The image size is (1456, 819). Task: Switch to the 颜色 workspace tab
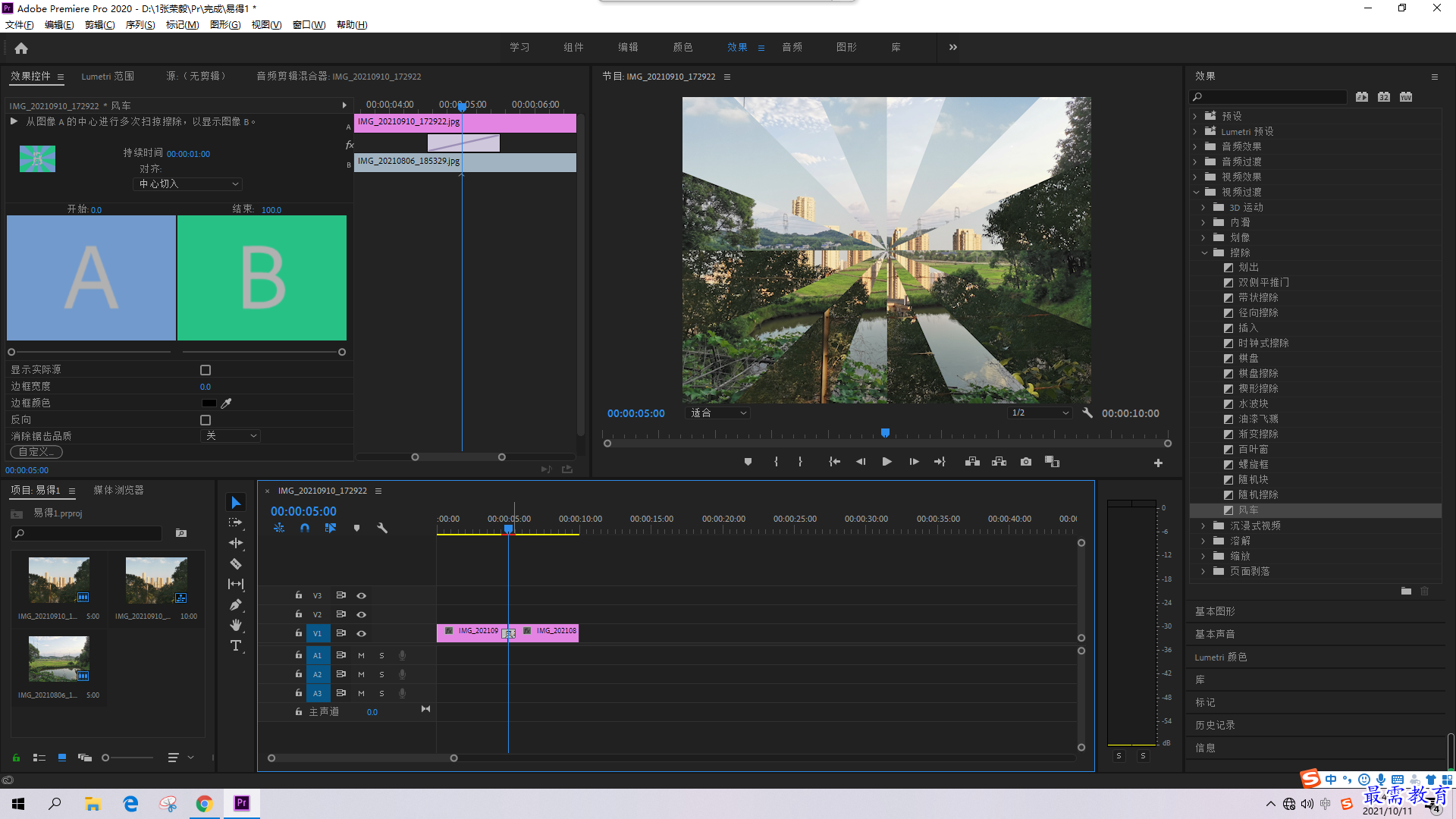(x=682, y=47)
